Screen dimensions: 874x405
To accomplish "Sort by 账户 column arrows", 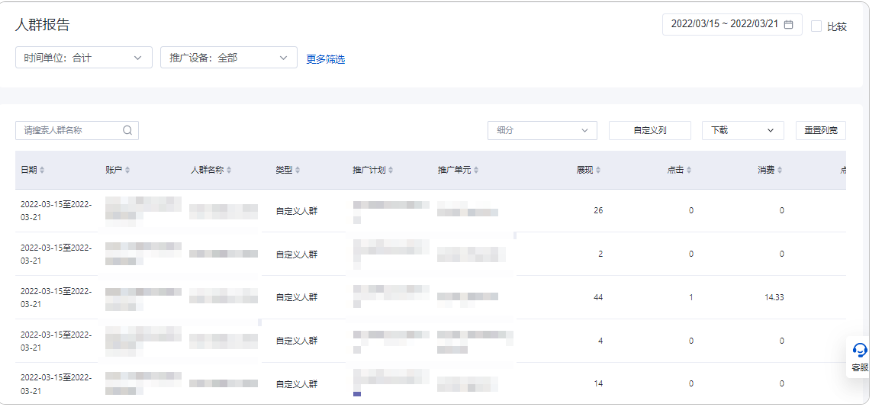I will [x=128, y=170].
